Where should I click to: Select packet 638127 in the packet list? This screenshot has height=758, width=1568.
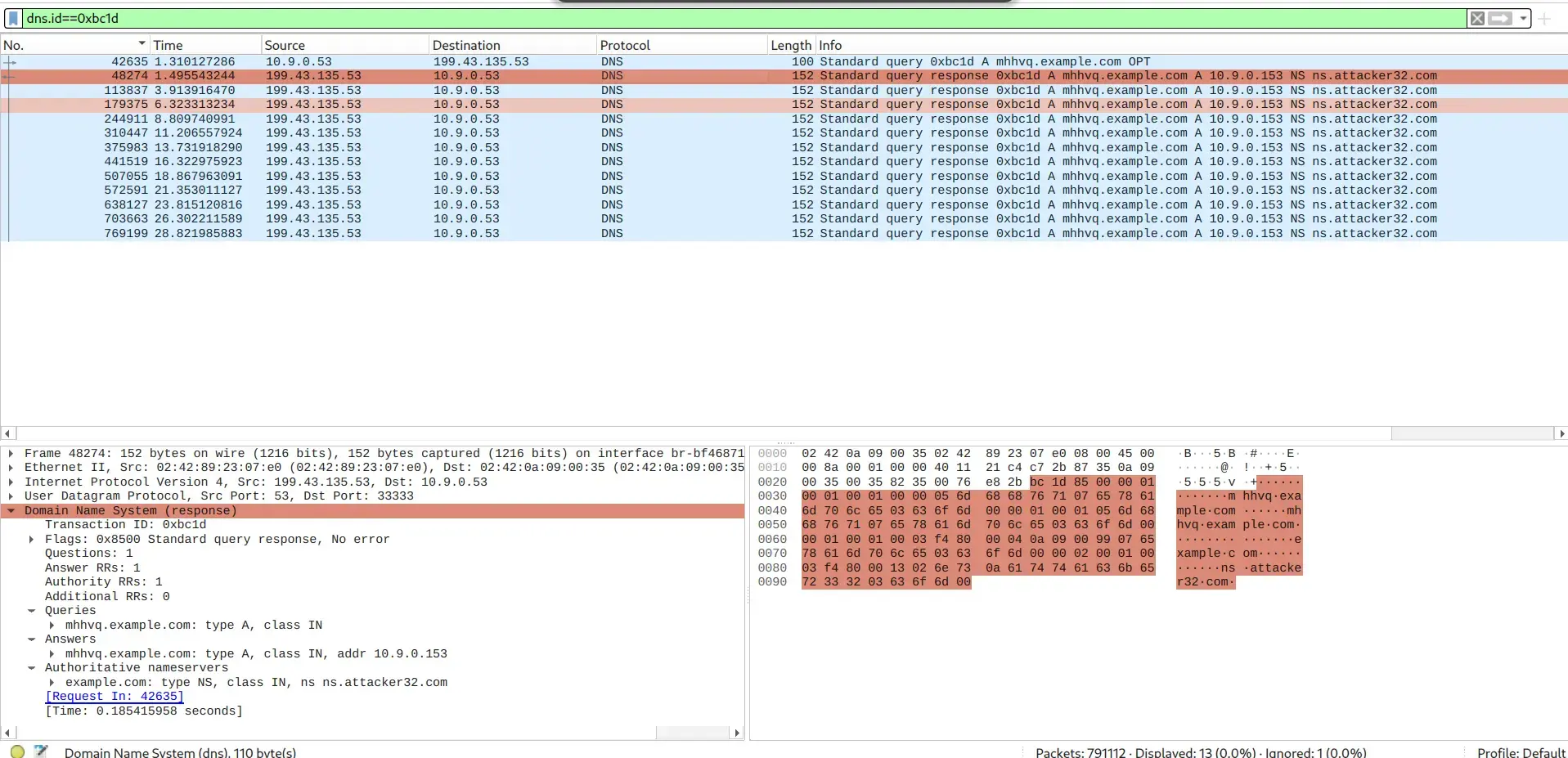click(784, 204)
